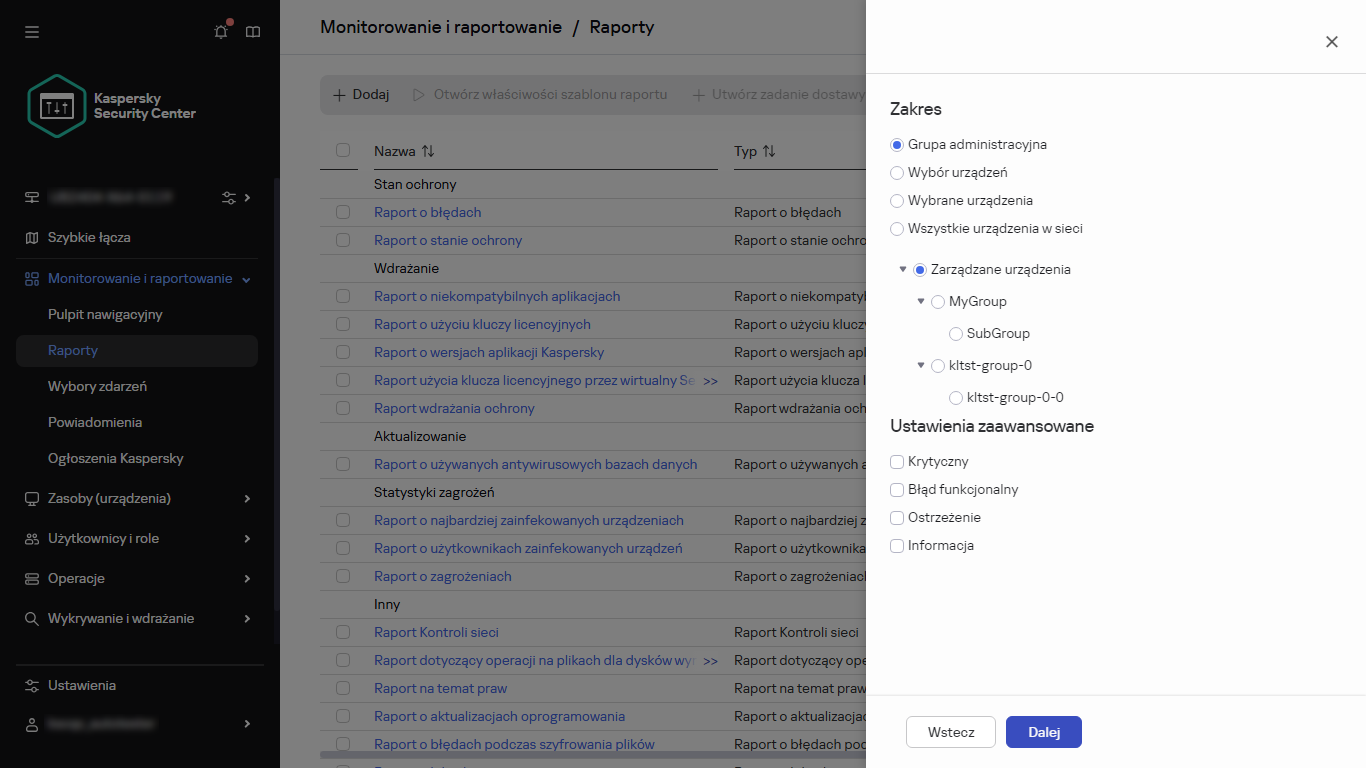
Task: Enable the Krytyczny checkbox
Action: [x=897, y=462]
